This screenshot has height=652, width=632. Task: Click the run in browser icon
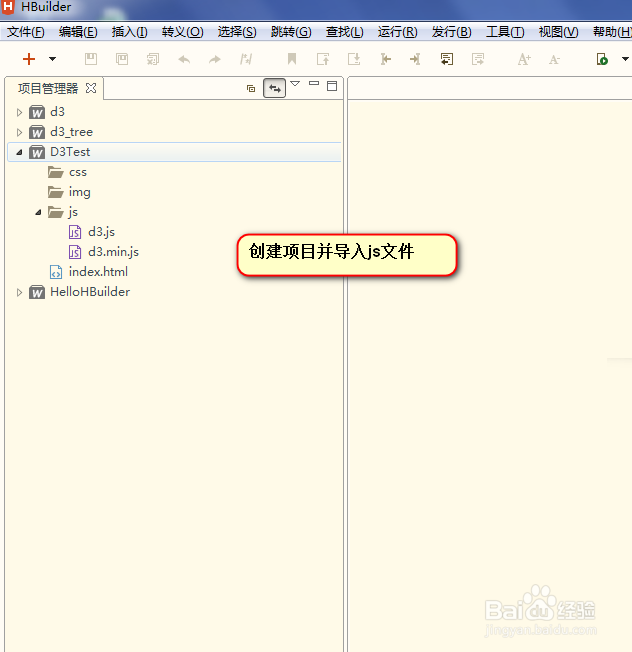602,59
